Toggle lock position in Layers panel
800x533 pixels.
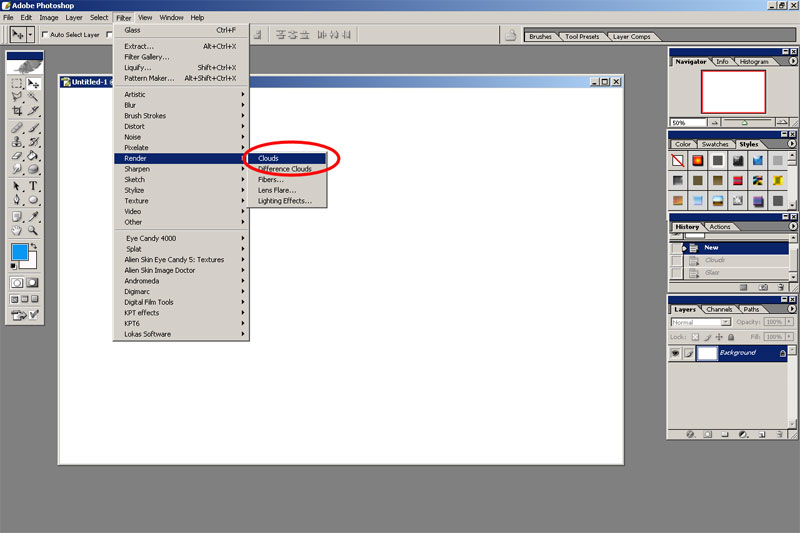[719, 337]
